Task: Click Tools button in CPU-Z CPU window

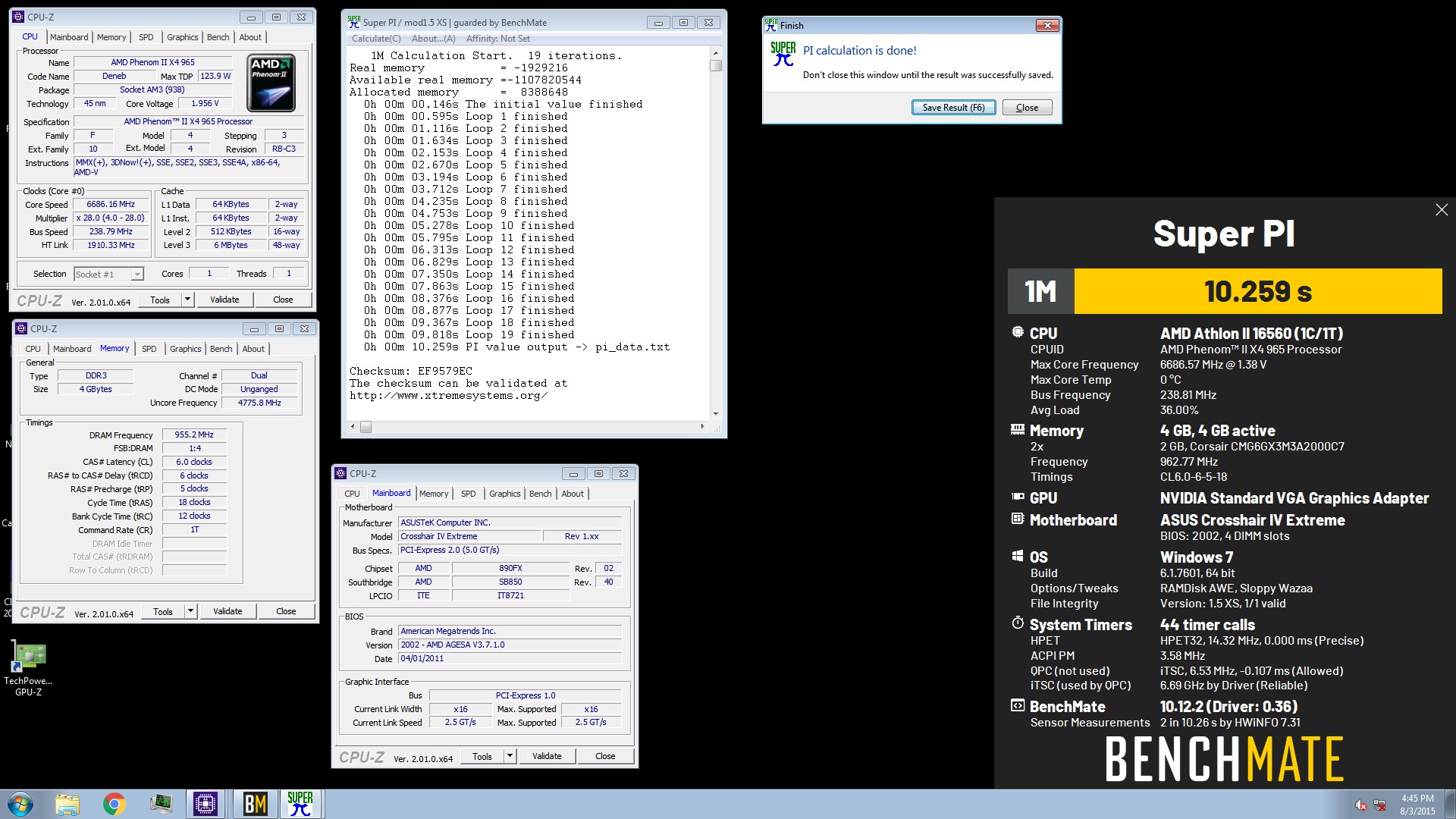Action: (x=160, y=300)
